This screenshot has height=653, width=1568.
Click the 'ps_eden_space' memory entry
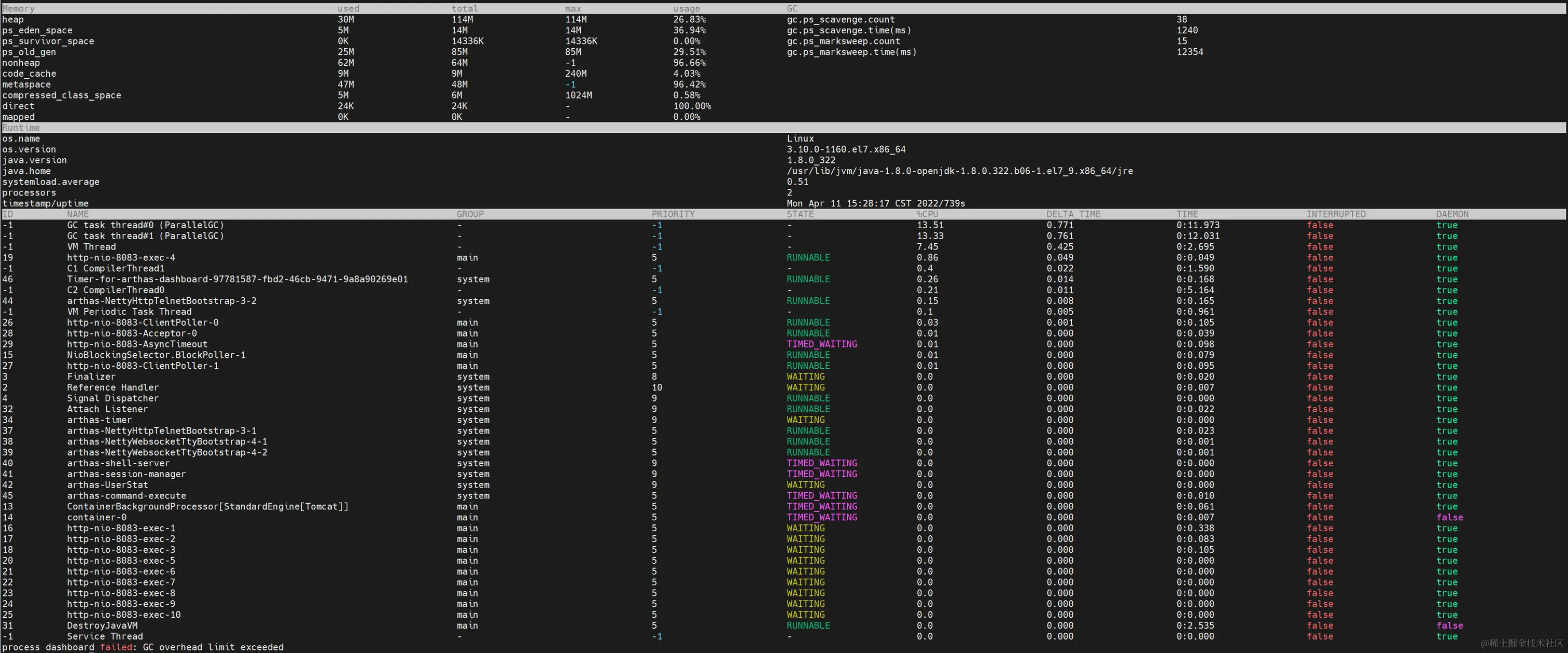tap(37, 31)
